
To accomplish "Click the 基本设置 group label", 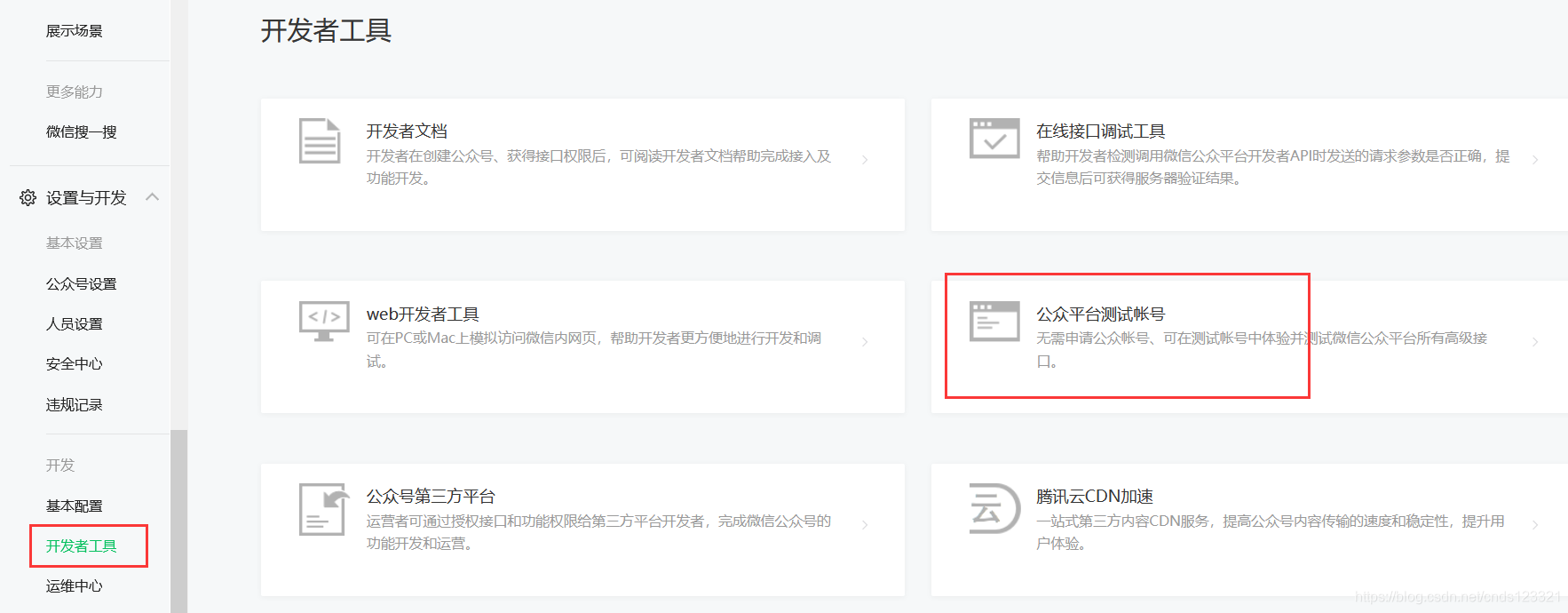I will (75, 243).
